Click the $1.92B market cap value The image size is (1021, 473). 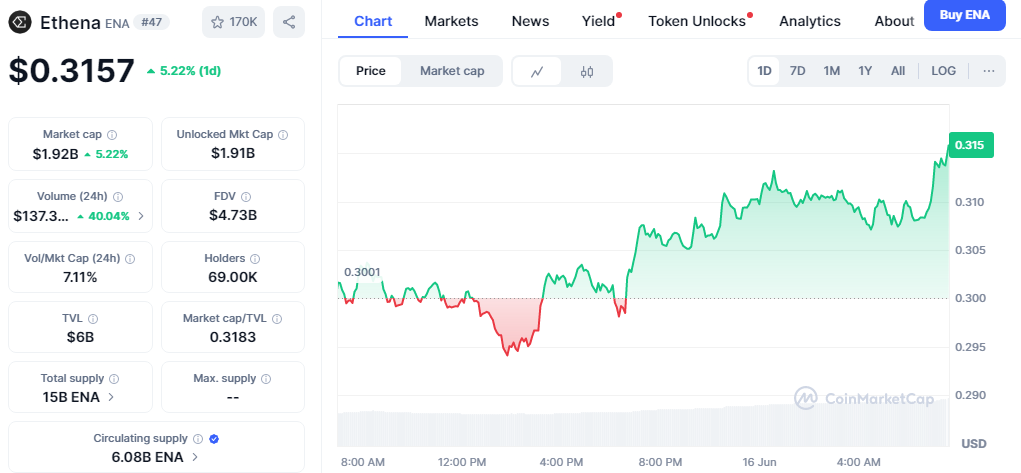point(55,154)
